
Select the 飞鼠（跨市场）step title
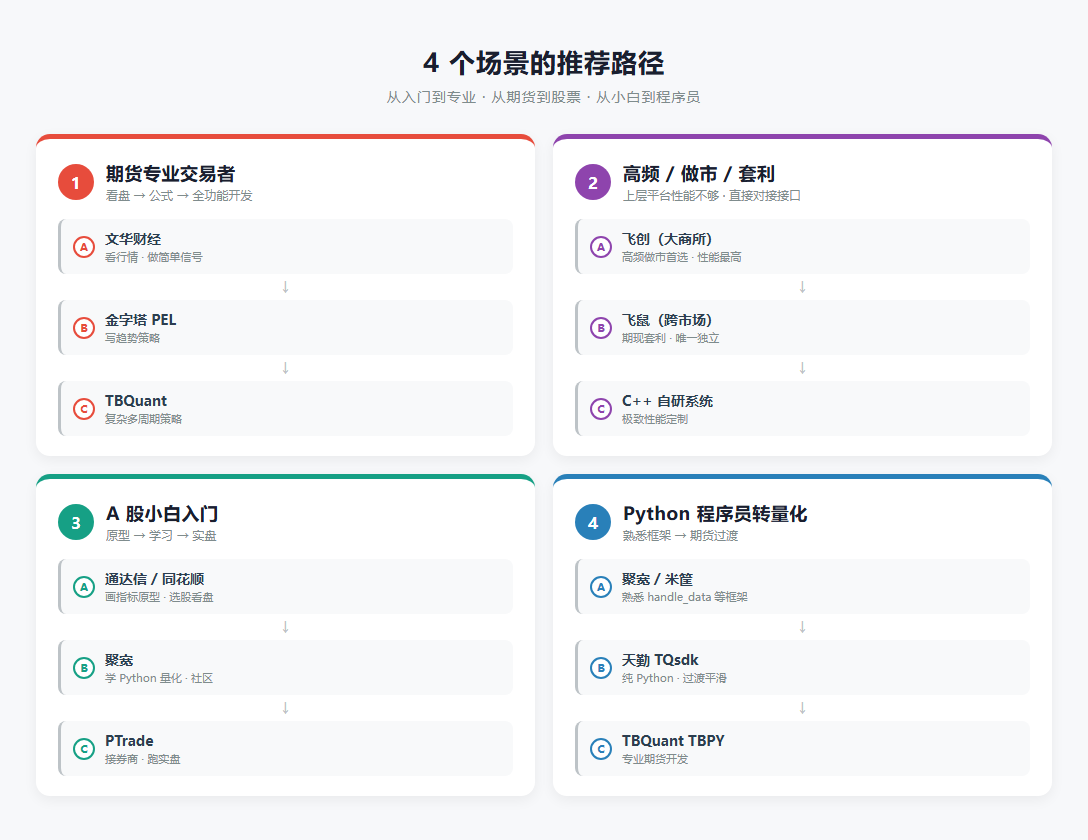coord(668,320)
